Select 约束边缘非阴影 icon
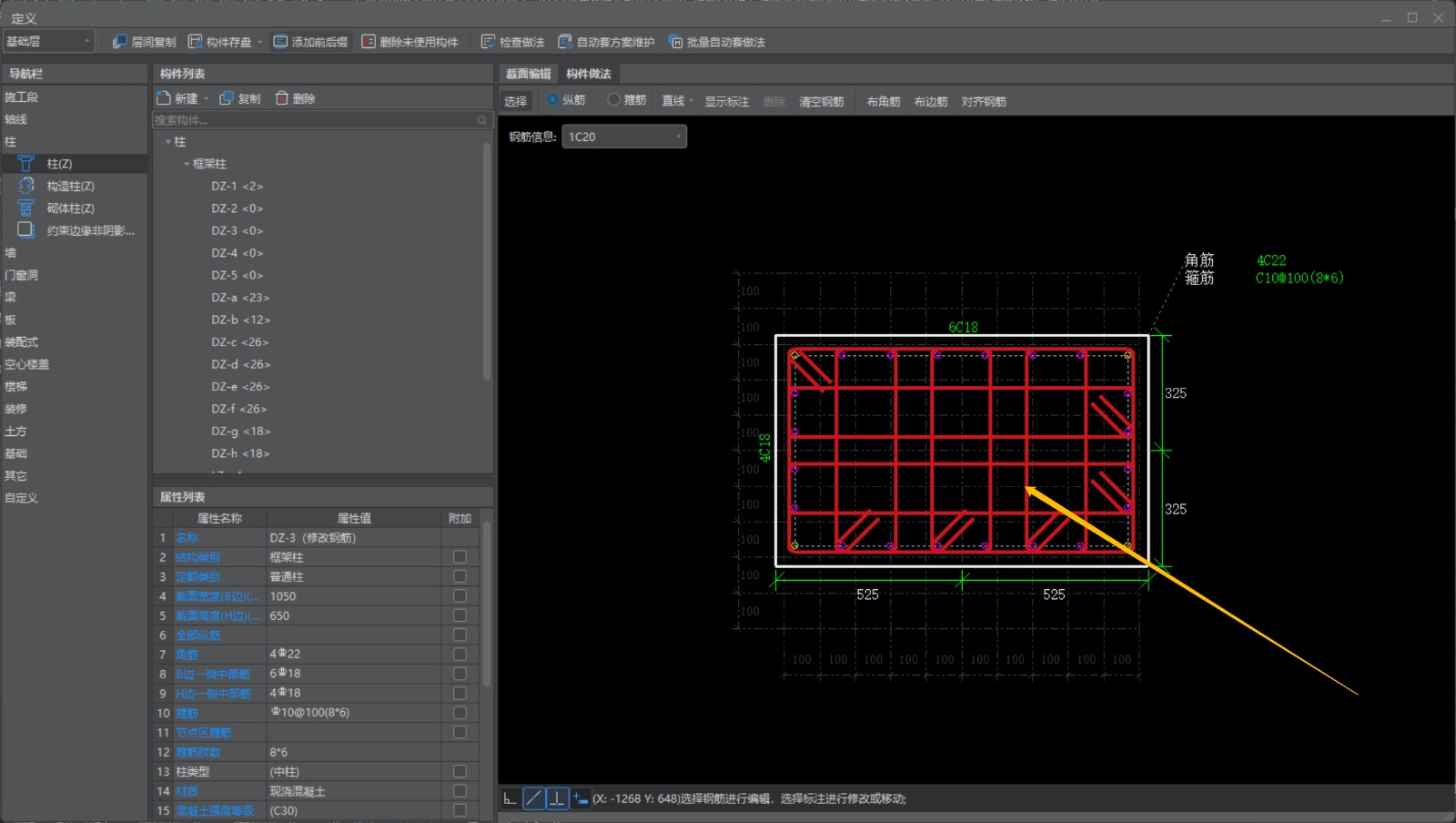The image size is (1456, 823). click(x=25, y=230)
